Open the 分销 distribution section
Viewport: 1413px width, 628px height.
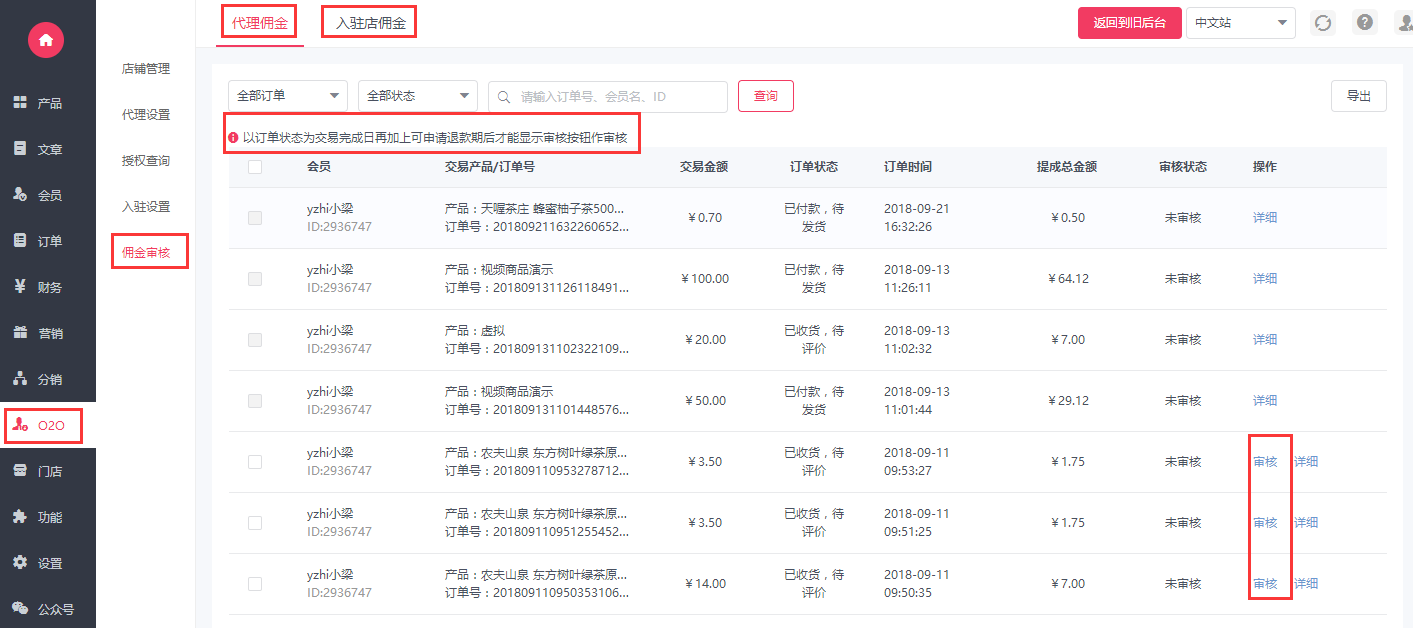38,379
